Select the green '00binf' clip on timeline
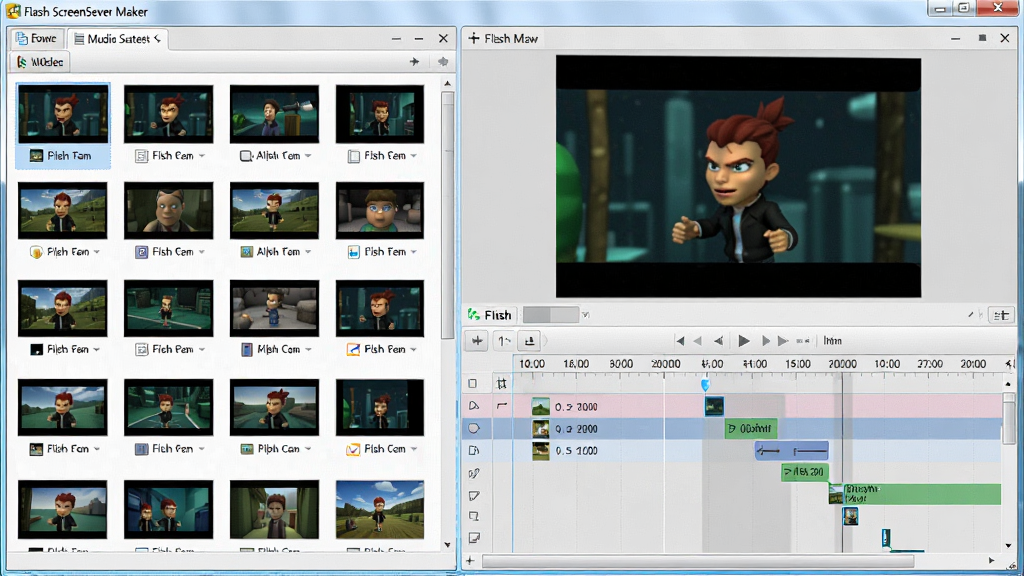The width and height of the screenshot is (1024, 576). coord(751,428)
